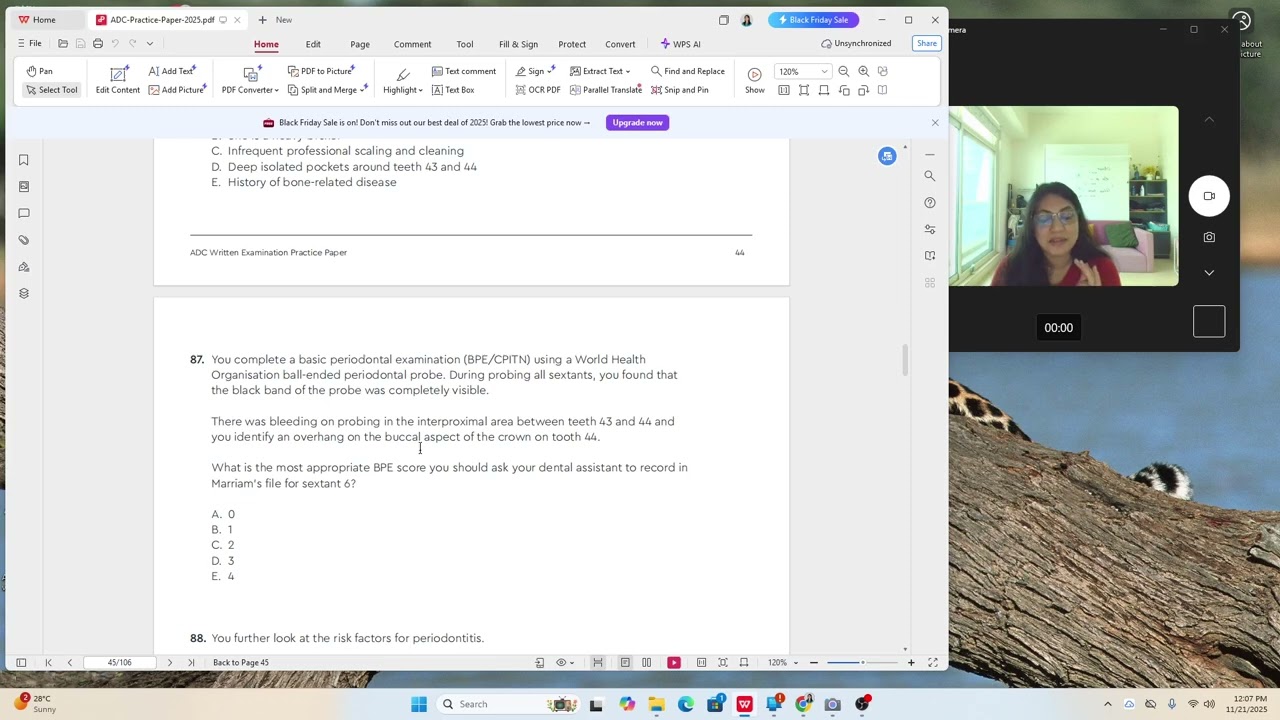The image size is (1280, 720).
Task: Insert a Text comment
Action: (x=464, y=71)
